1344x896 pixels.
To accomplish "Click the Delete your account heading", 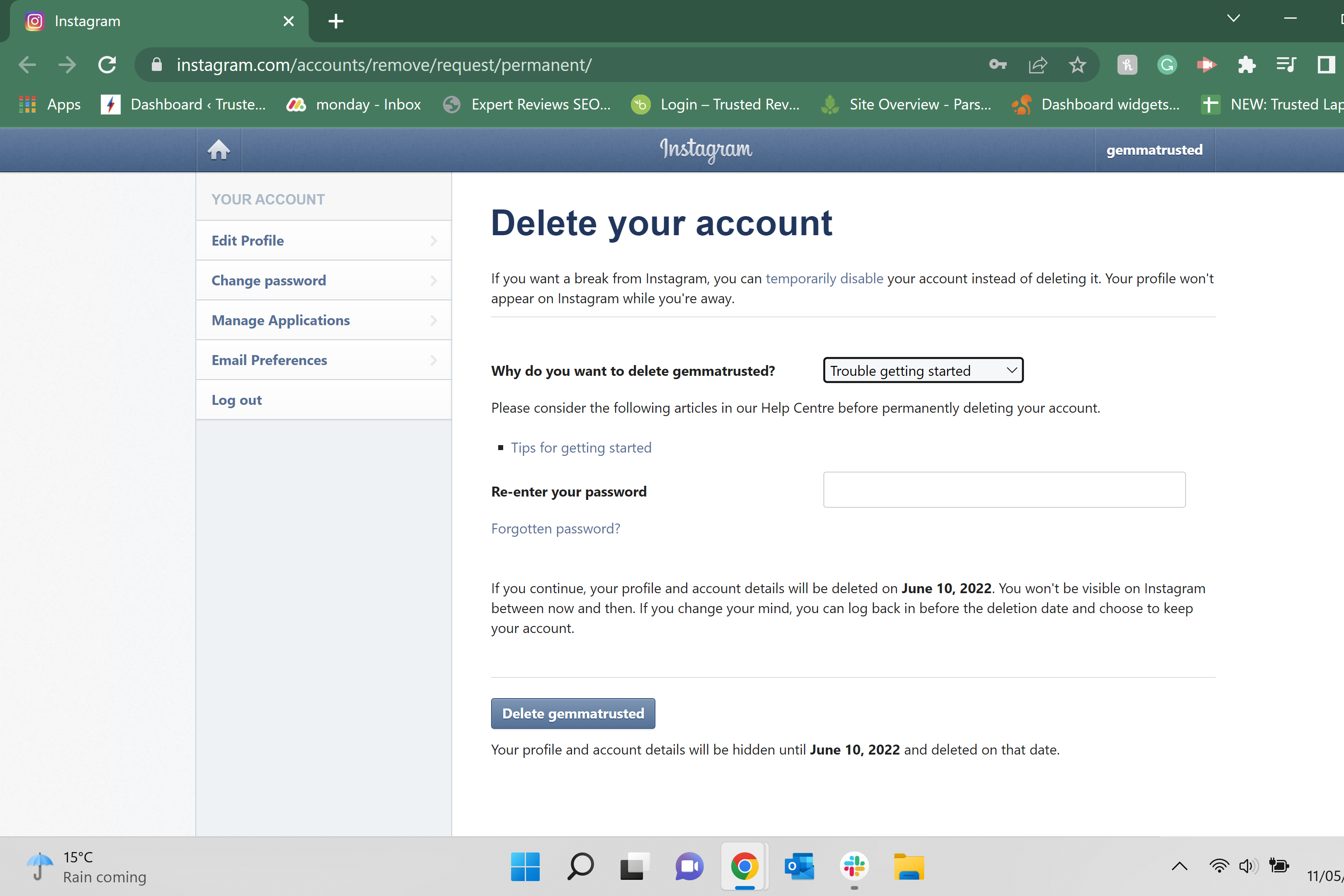I will [661, 223].
